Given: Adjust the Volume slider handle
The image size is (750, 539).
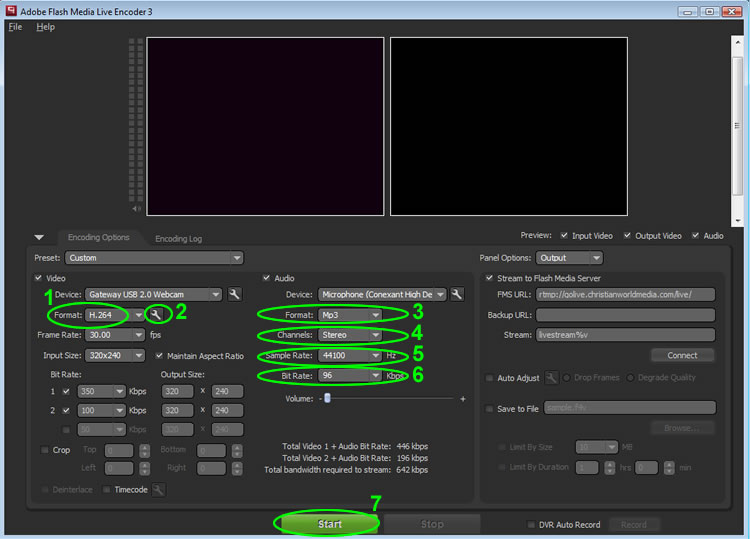Looking at the screenshot, I should [x=328, y=398].
